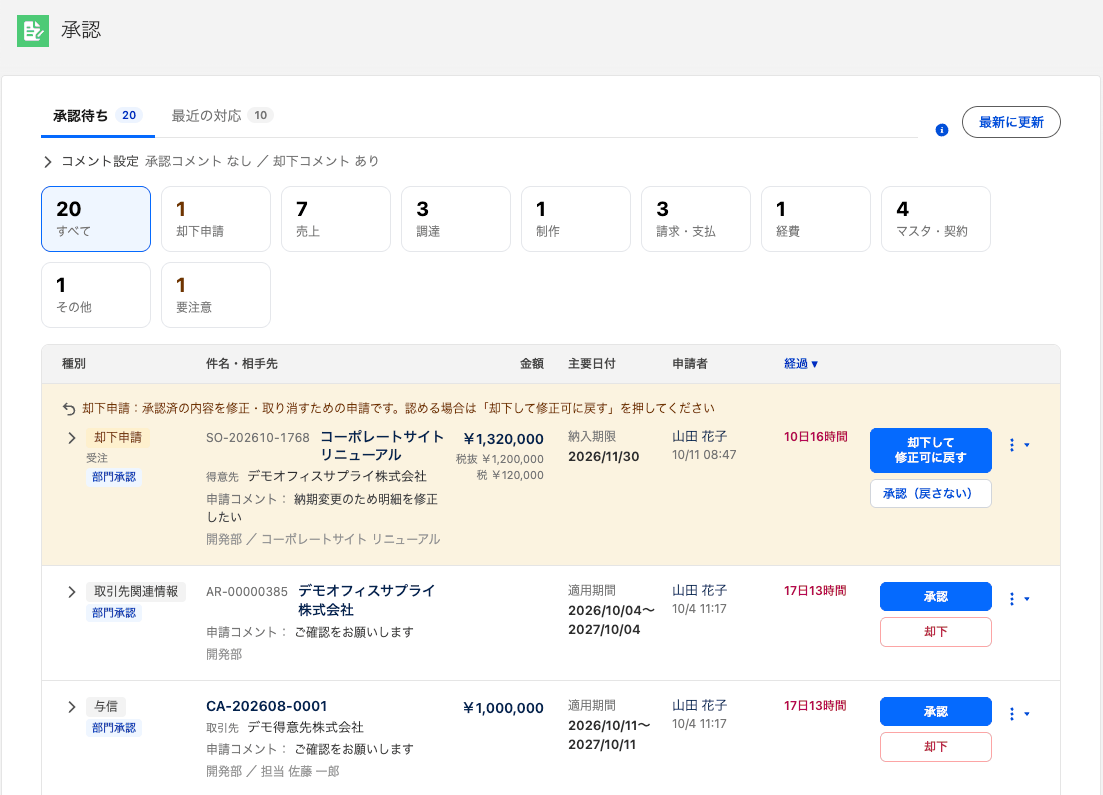Click the 主要日付 column header
The height and width of the screenshot is (795, 1103).
(x=592, y=364)
